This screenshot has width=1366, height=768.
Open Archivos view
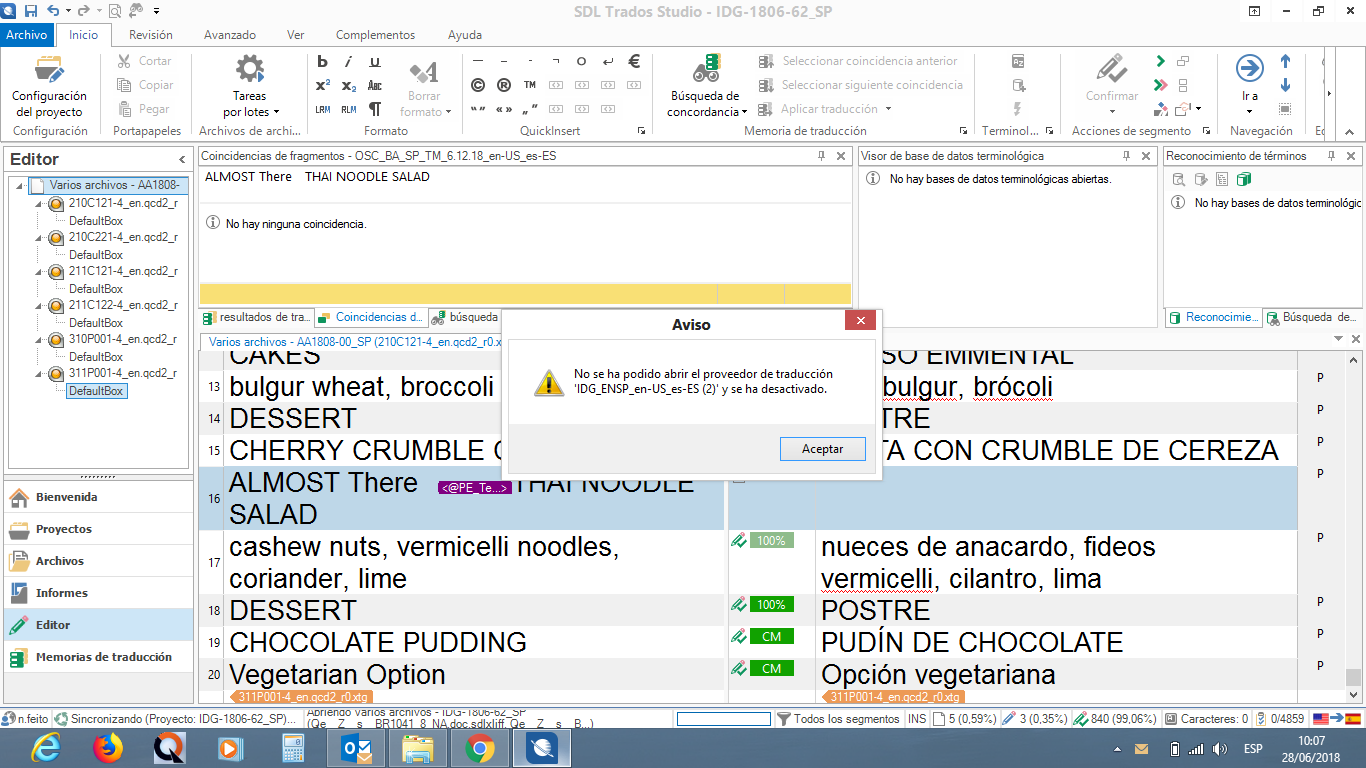click(98, 561)
